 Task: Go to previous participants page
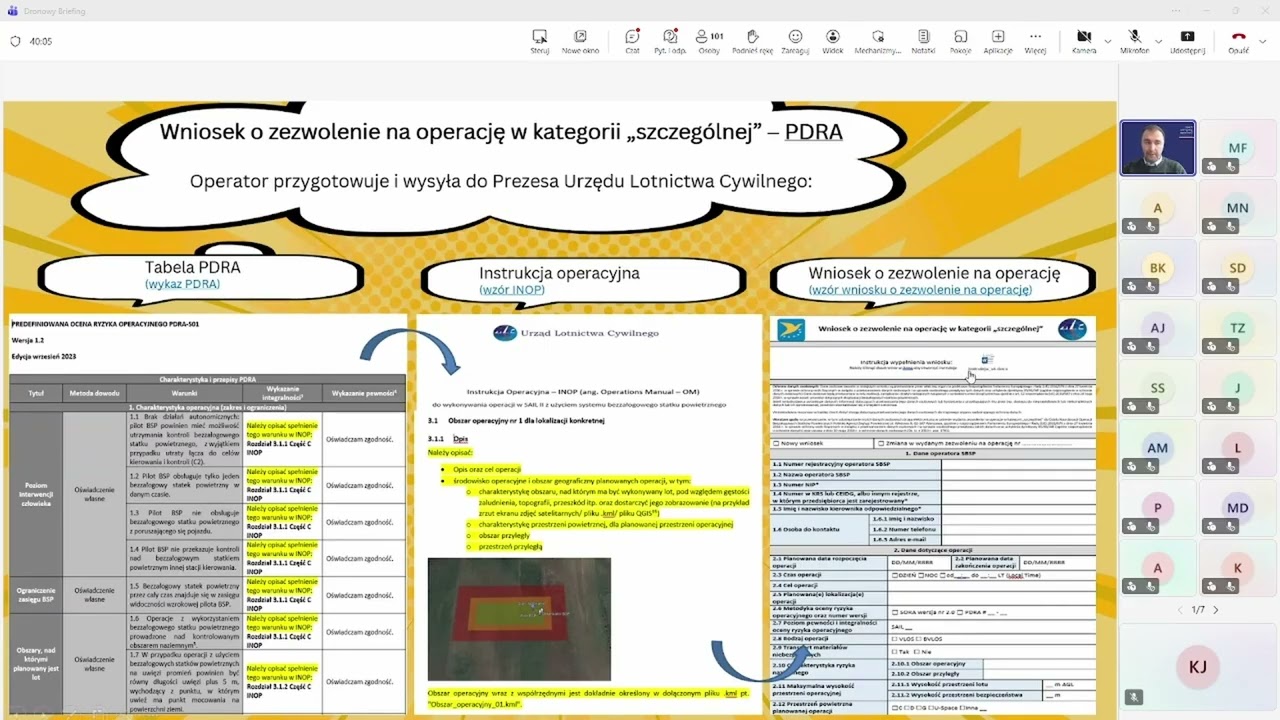pos(1180,610)
